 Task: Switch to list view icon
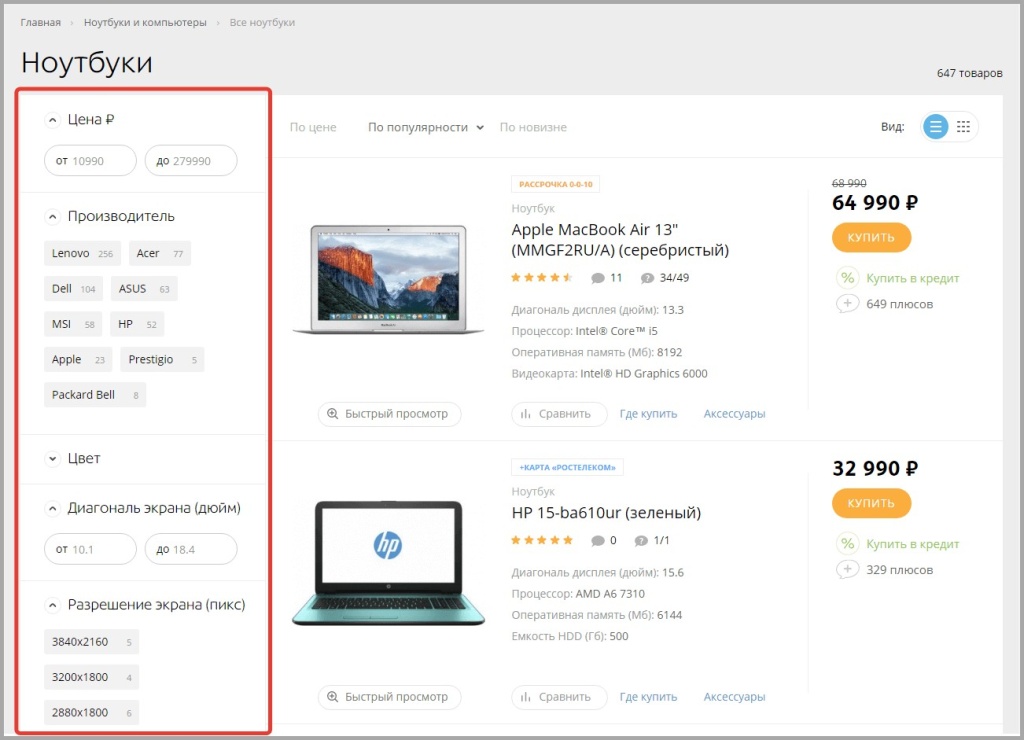(x=935, y=127)
